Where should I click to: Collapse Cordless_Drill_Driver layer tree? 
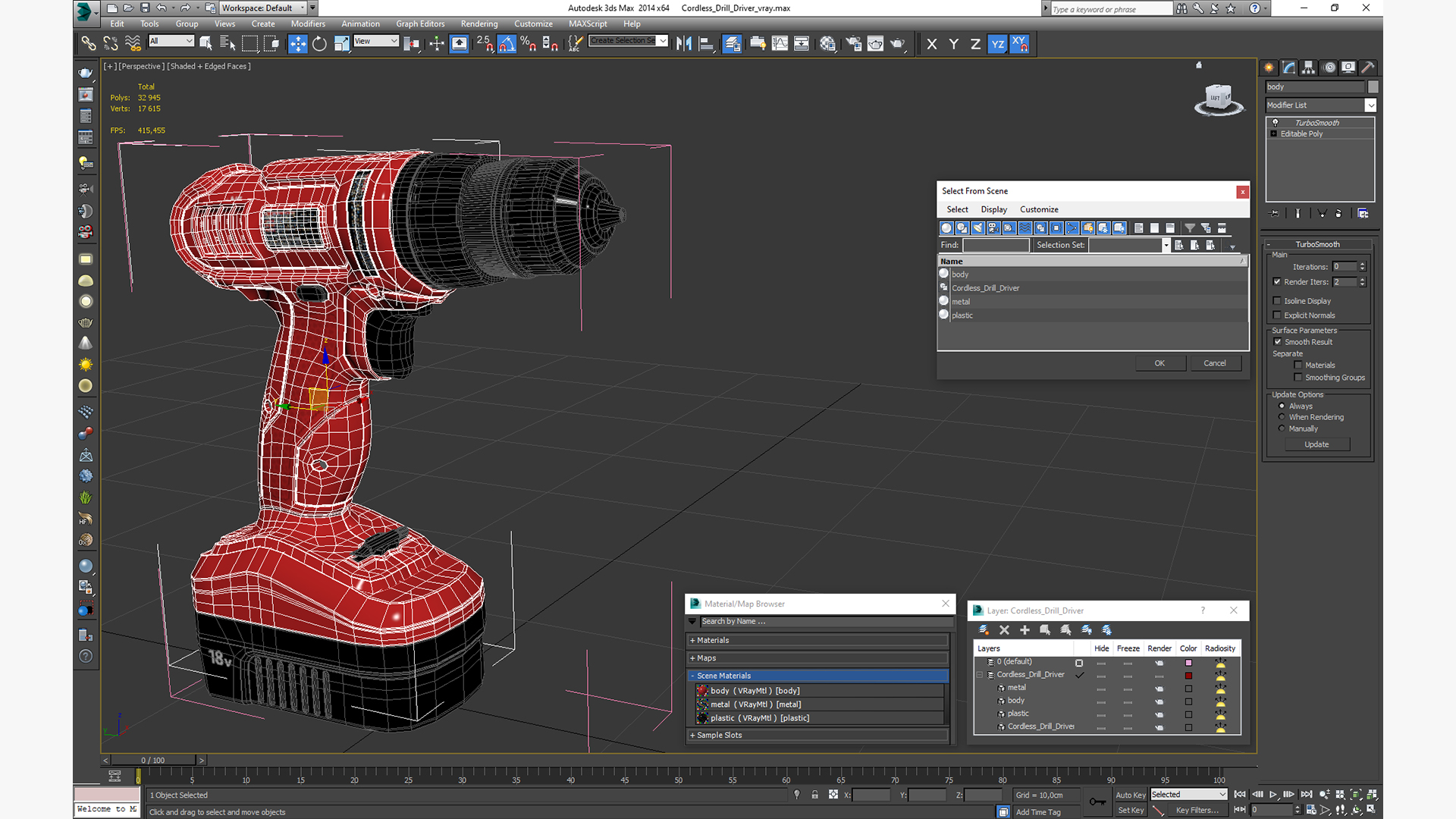[979, 675]
